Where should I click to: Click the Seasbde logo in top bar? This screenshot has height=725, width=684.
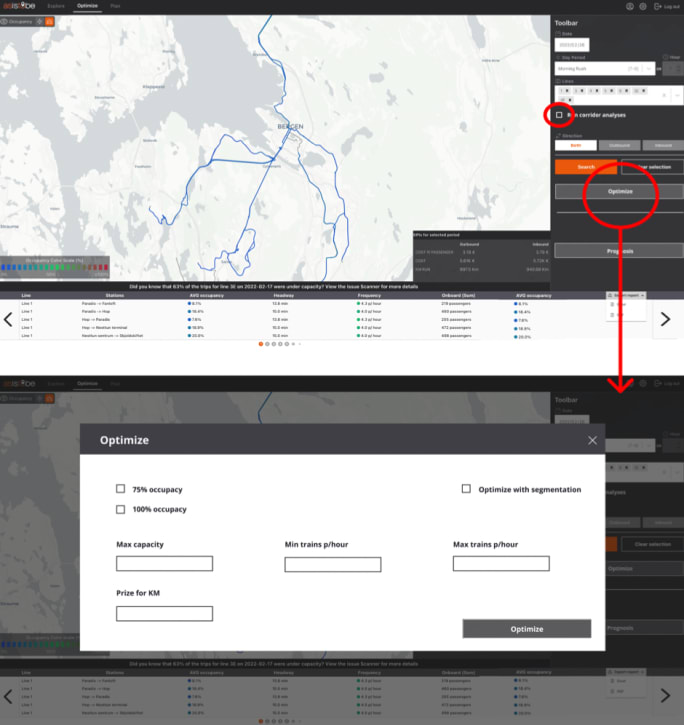pos(17,6)
